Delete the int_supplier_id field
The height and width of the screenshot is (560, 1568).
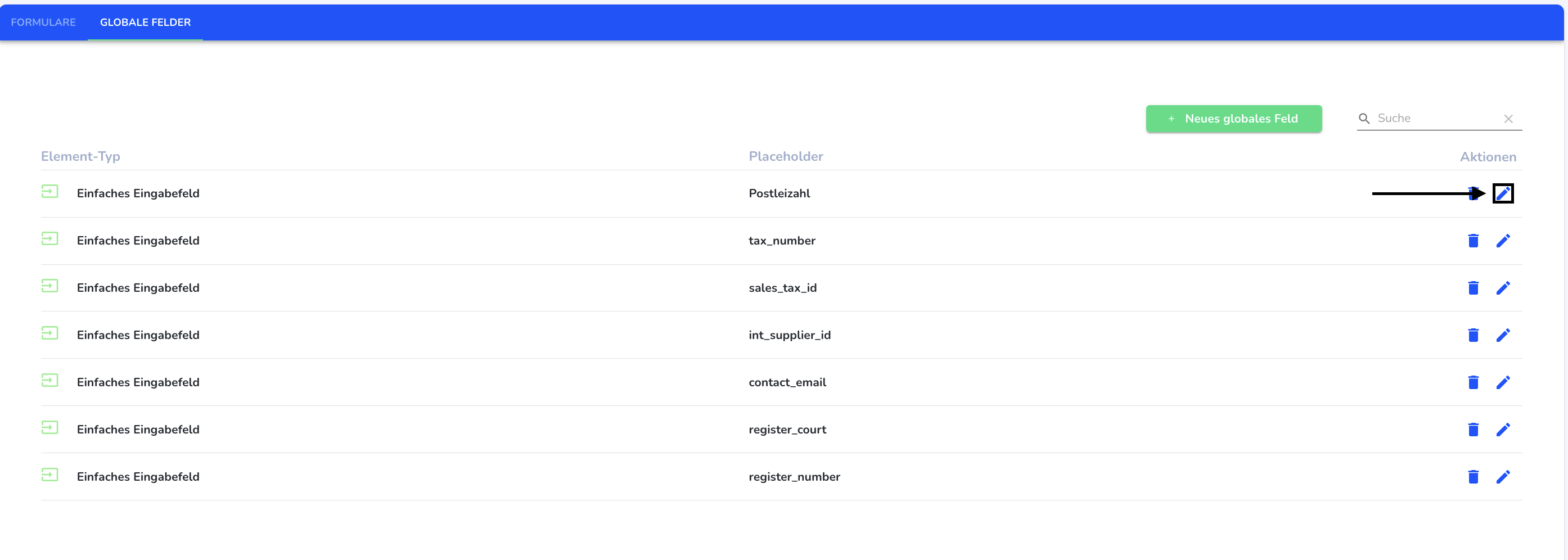[1472, 336]
